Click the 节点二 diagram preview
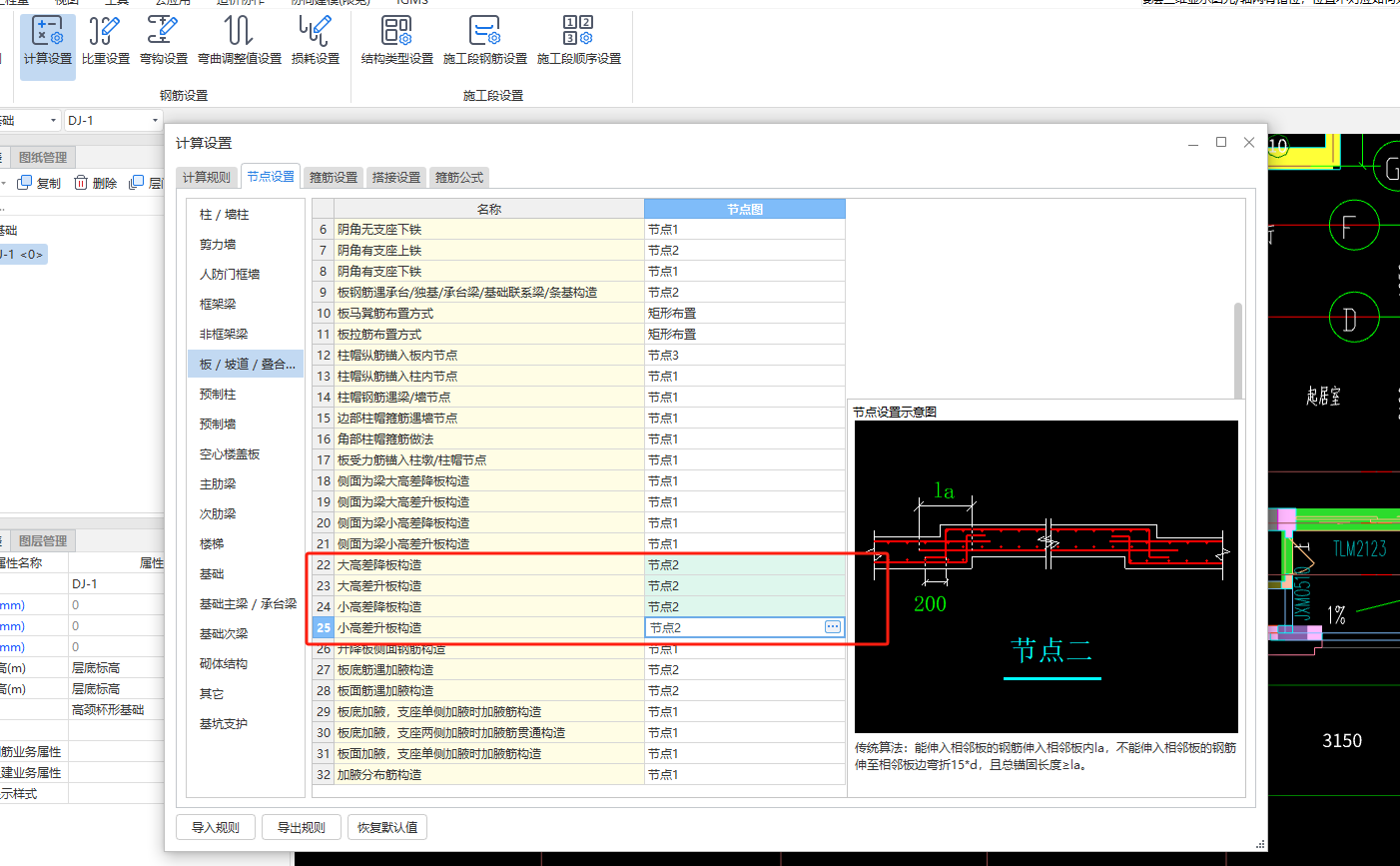The height and width of the screenshot is (866, 1400). click(x=1047, y=576)
